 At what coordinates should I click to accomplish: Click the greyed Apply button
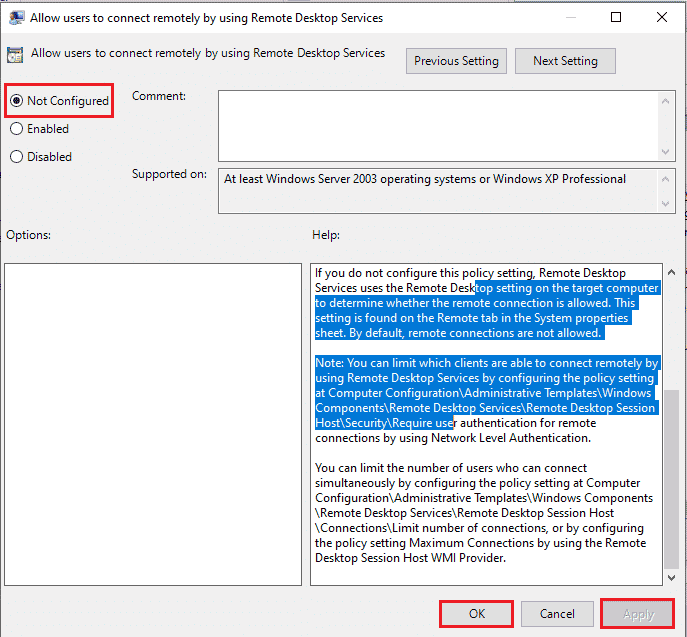tap(637, 614)
